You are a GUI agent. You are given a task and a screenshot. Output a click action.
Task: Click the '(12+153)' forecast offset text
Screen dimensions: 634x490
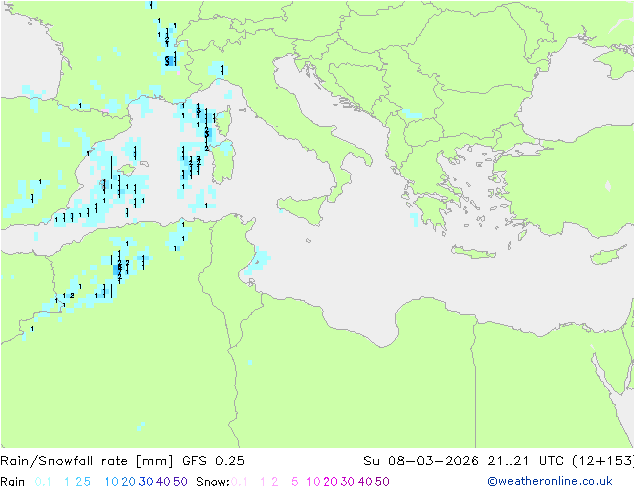click(603, 461)
